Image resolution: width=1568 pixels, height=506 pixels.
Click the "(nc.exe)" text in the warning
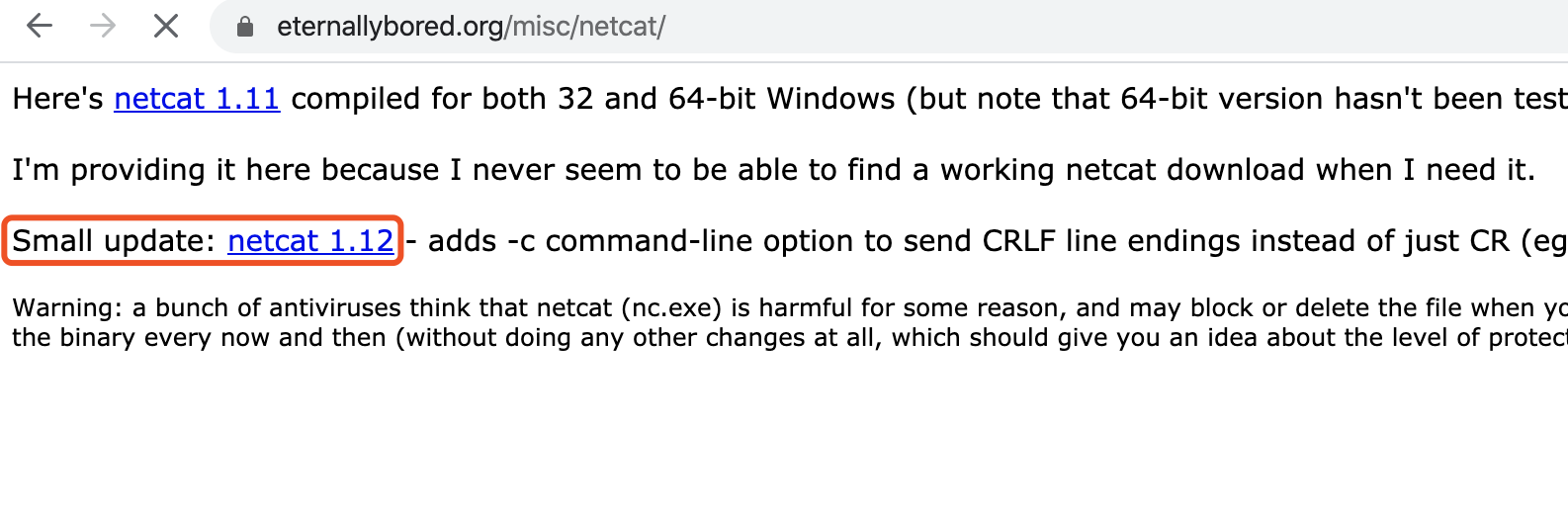click(672, 308)
